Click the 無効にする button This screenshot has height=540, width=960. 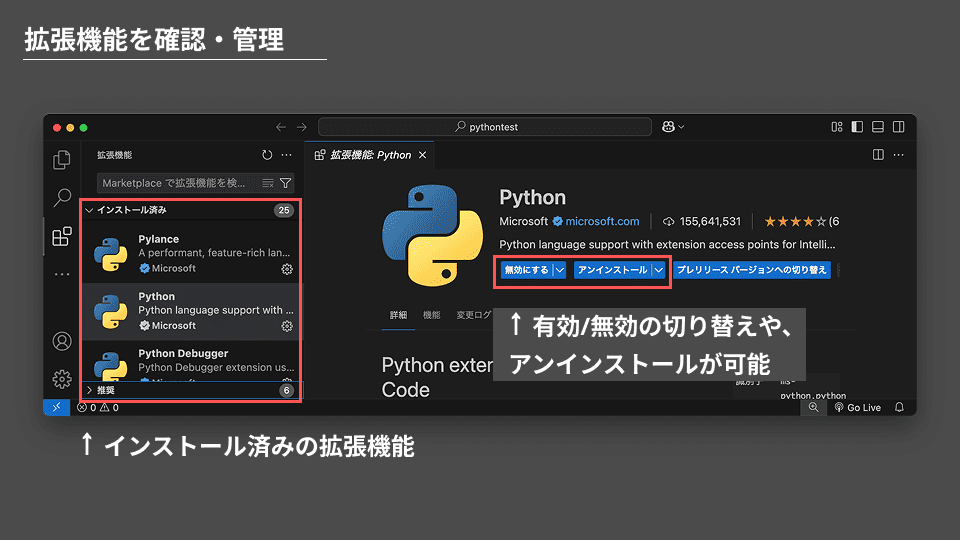click(x=527, y=270)
